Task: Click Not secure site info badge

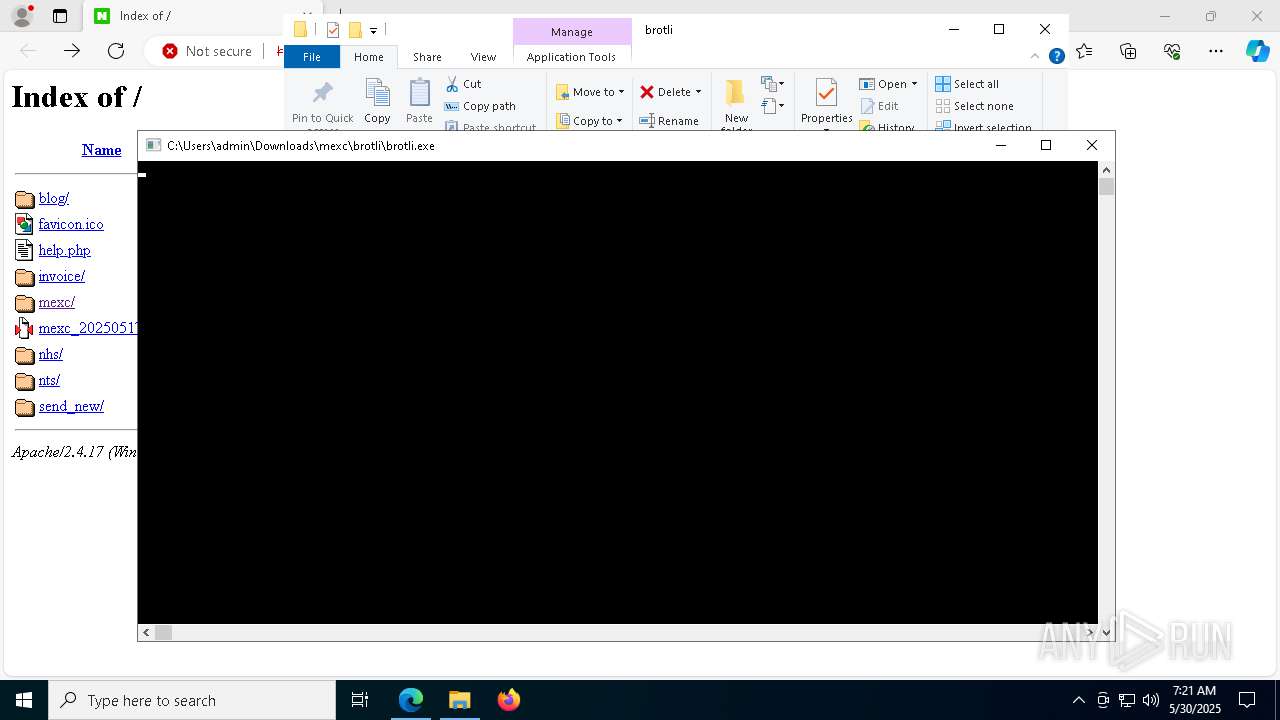Action: pyautogui.click(x=208, y=51)
